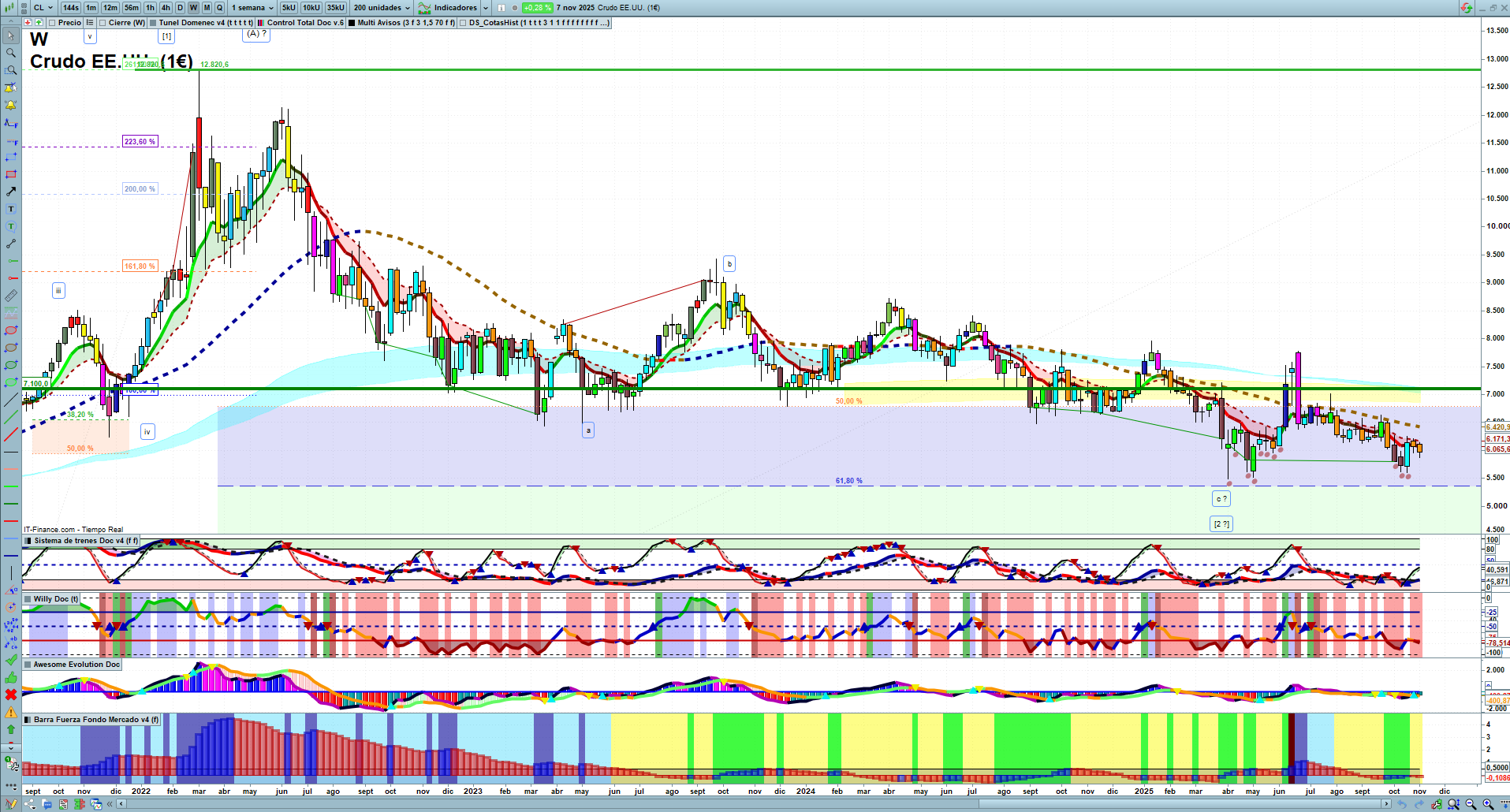Toggle the DS_CotasHist indicator checkbox
Viewport: 1510px width, 812px height.
(x=463, y=23)
